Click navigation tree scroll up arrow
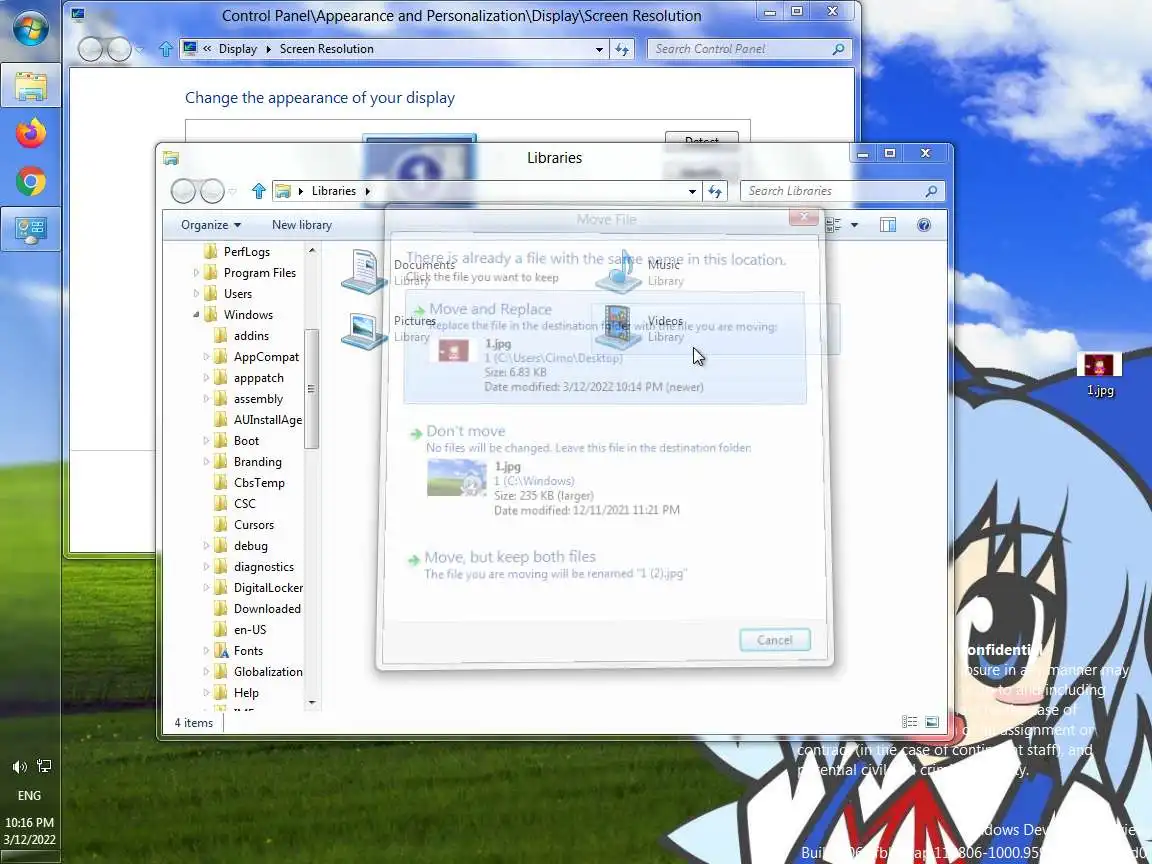 [312, 251]
